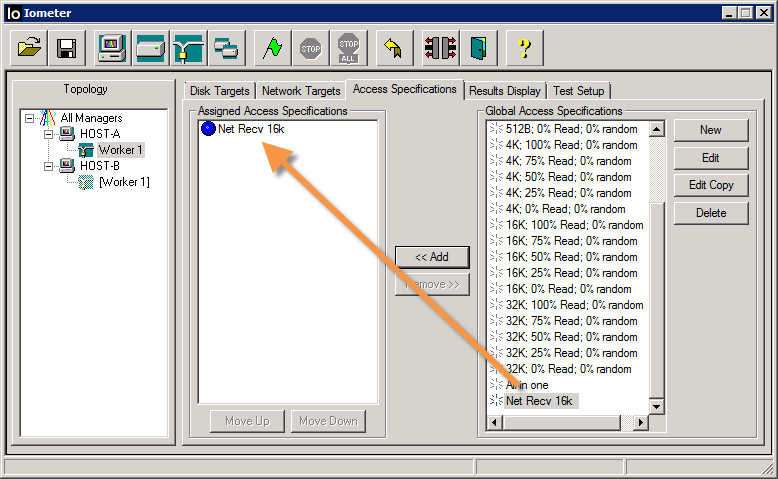Save the test configuration file
This screenshot has height=479, width=778.
(x=67, y=47)
